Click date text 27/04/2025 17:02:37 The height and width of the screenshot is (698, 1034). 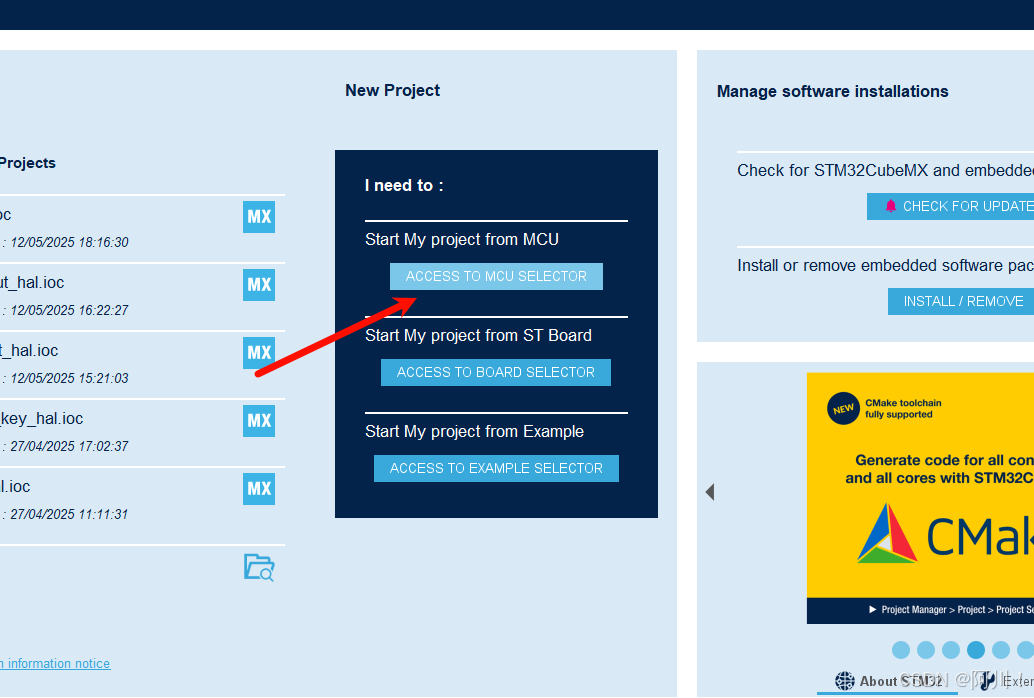pos(69,446)
